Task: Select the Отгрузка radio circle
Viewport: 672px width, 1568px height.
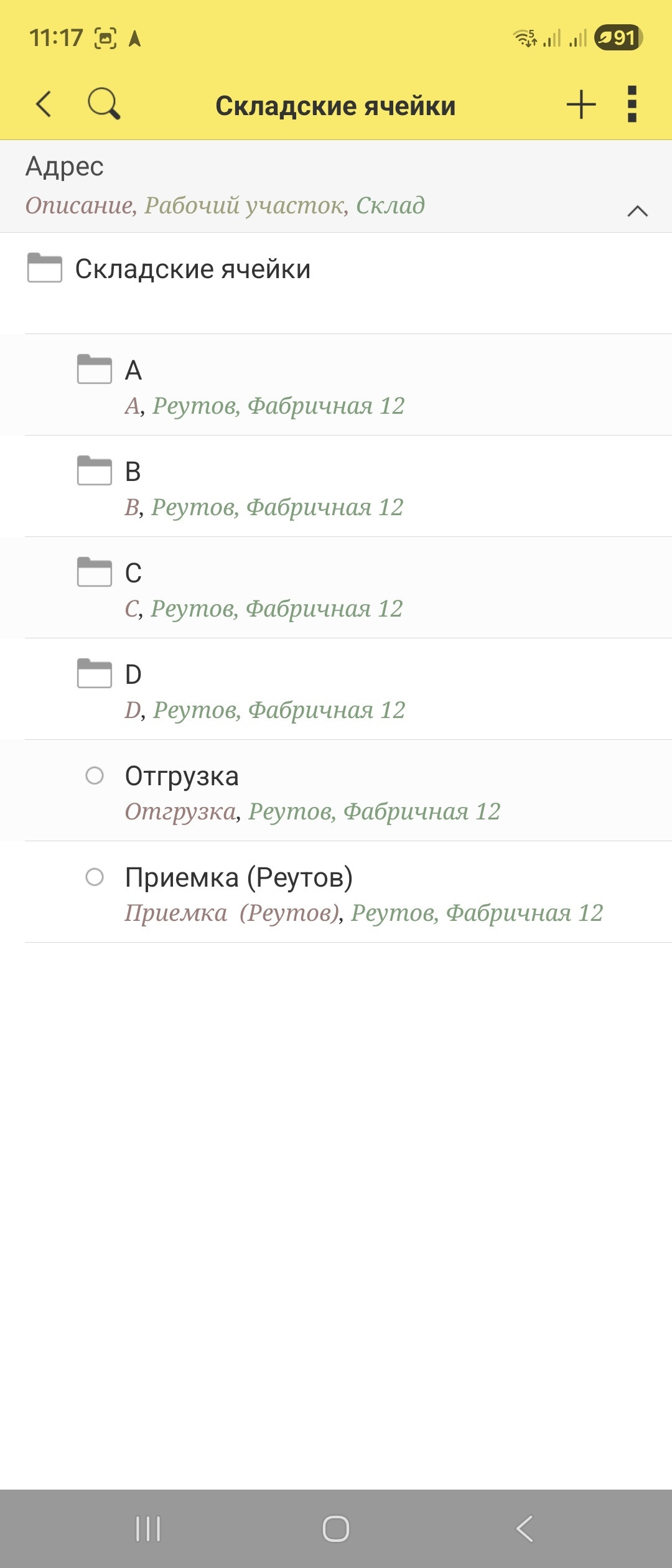Action: (95, 775)
